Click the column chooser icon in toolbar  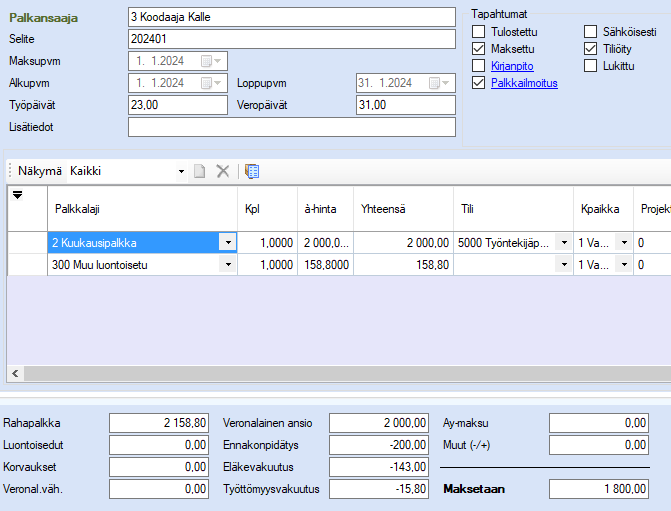(x=252, y=171)
